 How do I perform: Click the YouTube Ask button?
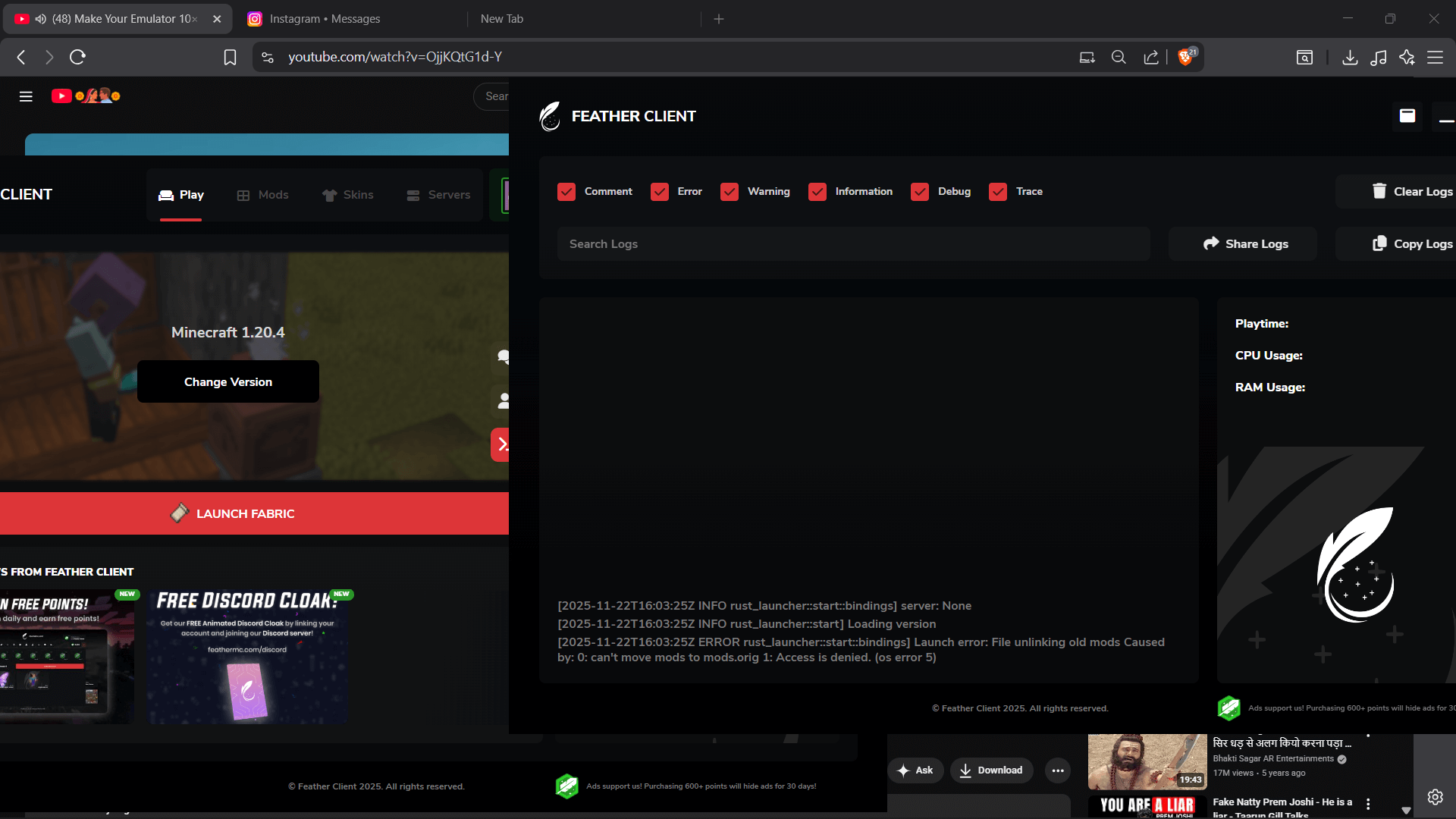(916, 770)
